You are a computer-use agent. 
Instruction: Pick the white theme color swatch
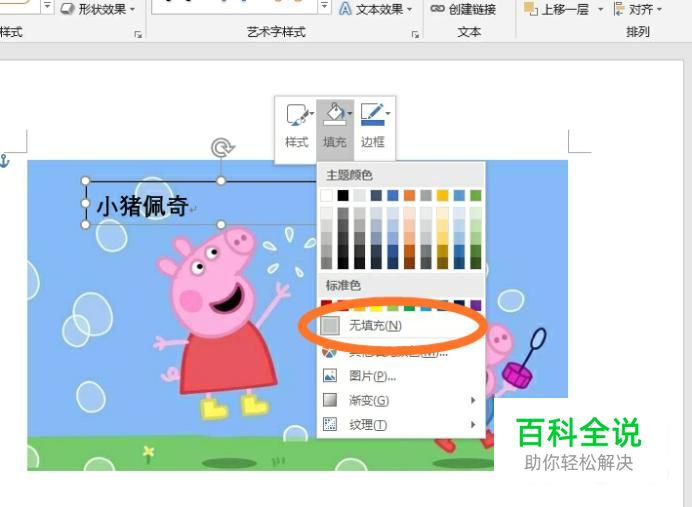(327, 195)
